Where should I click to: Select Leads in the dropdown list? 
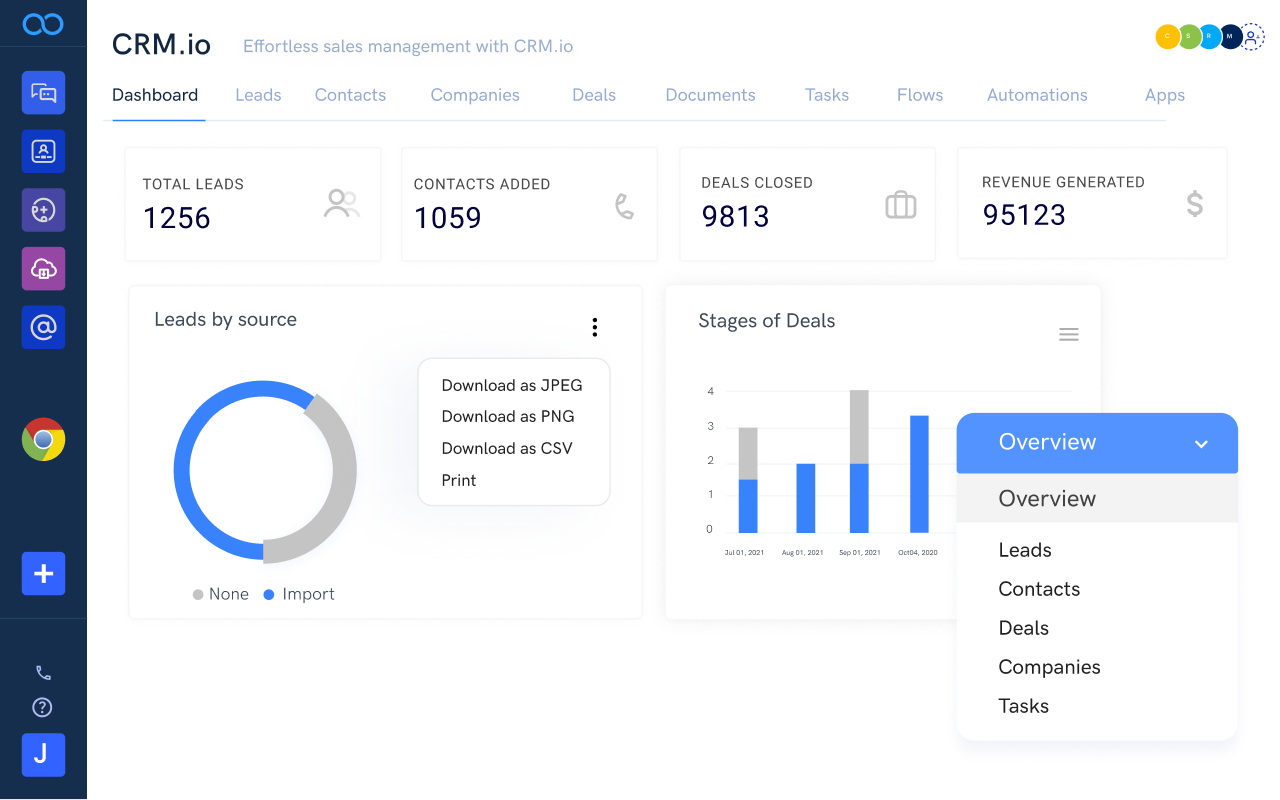tap(1025, 550)
